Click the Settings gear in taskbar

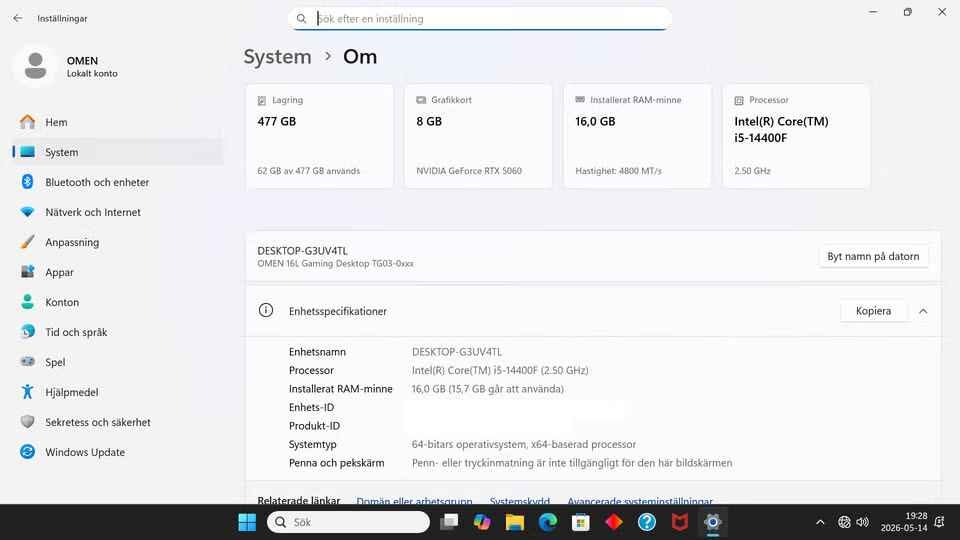713,522
